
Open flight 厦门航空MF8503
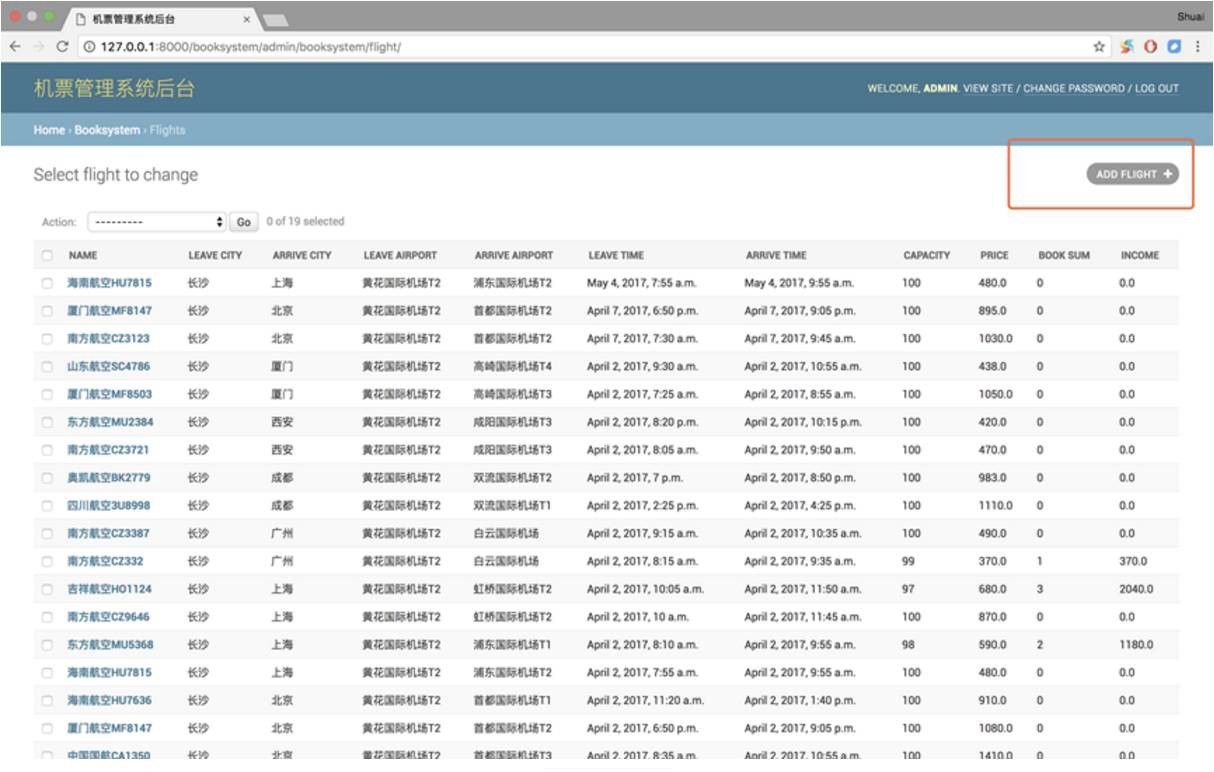click(109, 394)
